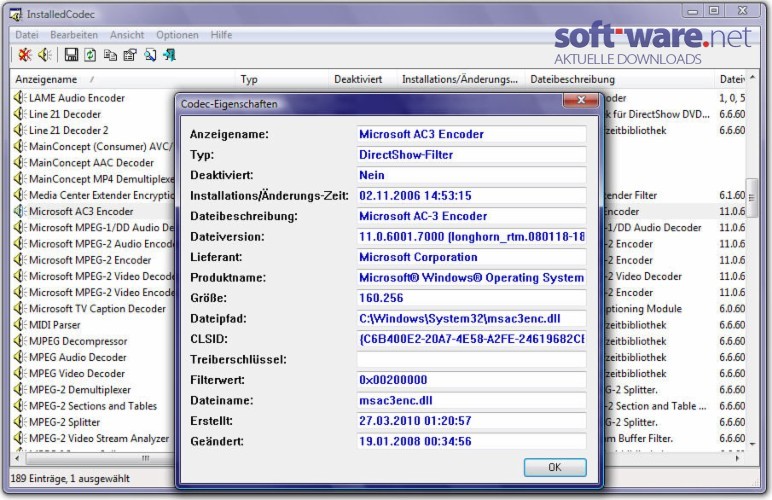Click the horizontal scrollbar left arrow

(17, 458)
